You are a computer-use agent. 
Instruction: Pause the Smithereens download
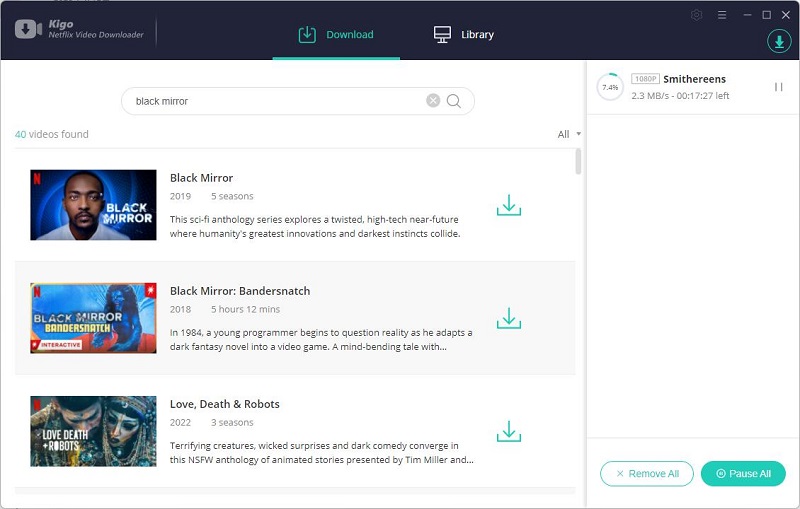(779, 87)
